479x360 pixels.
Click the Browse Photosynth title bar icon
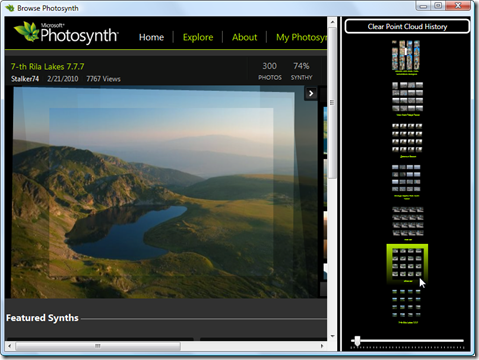click(x=10, y=8)
